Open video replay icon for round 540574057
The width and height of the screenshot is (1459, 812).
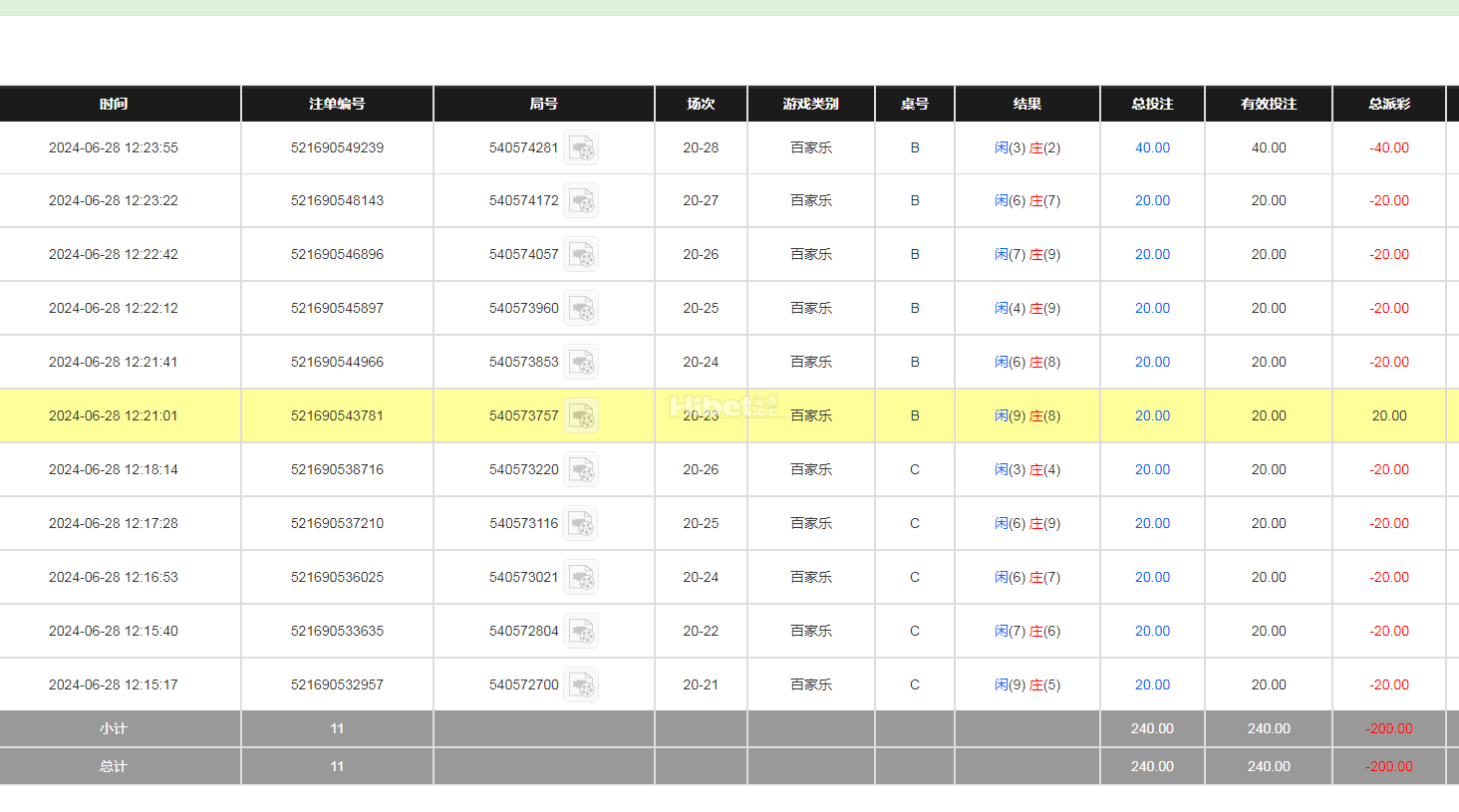(581, 254)
